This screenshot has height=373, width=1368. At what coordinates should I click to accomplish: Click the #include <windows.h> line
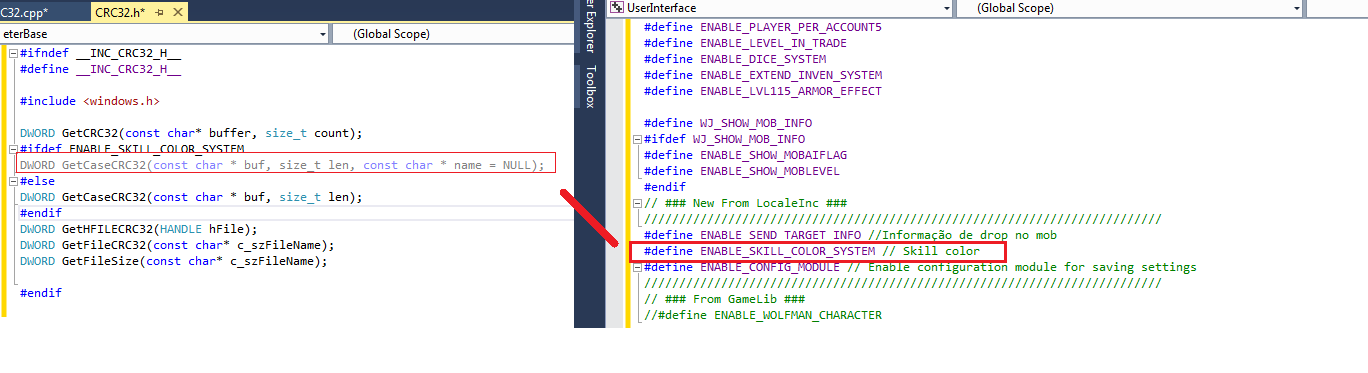point(89,101)
